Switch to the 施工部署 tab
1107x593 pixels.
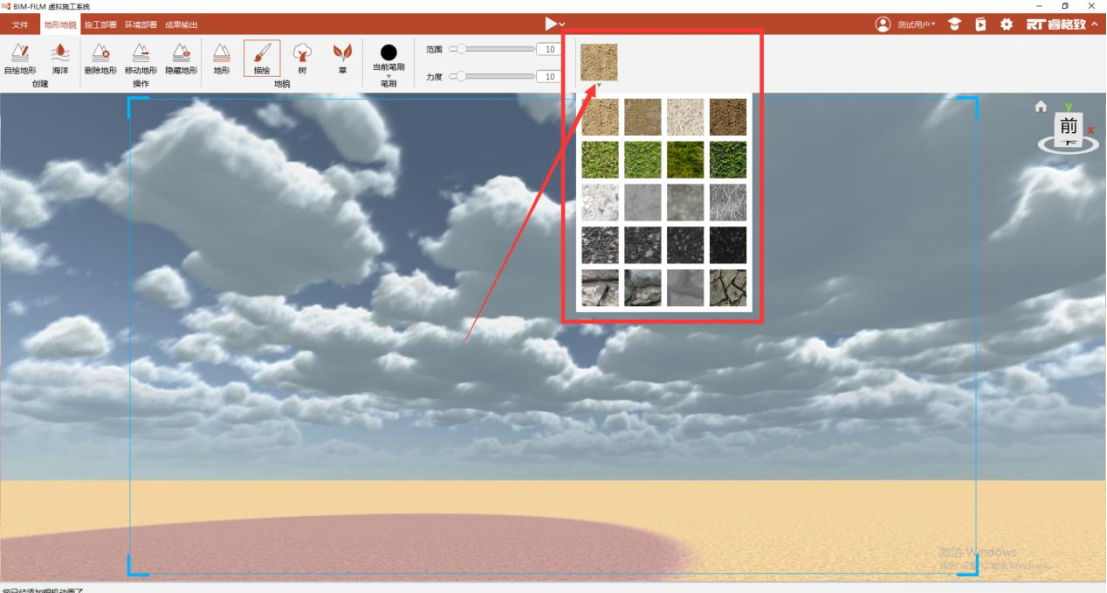(100, 25)
